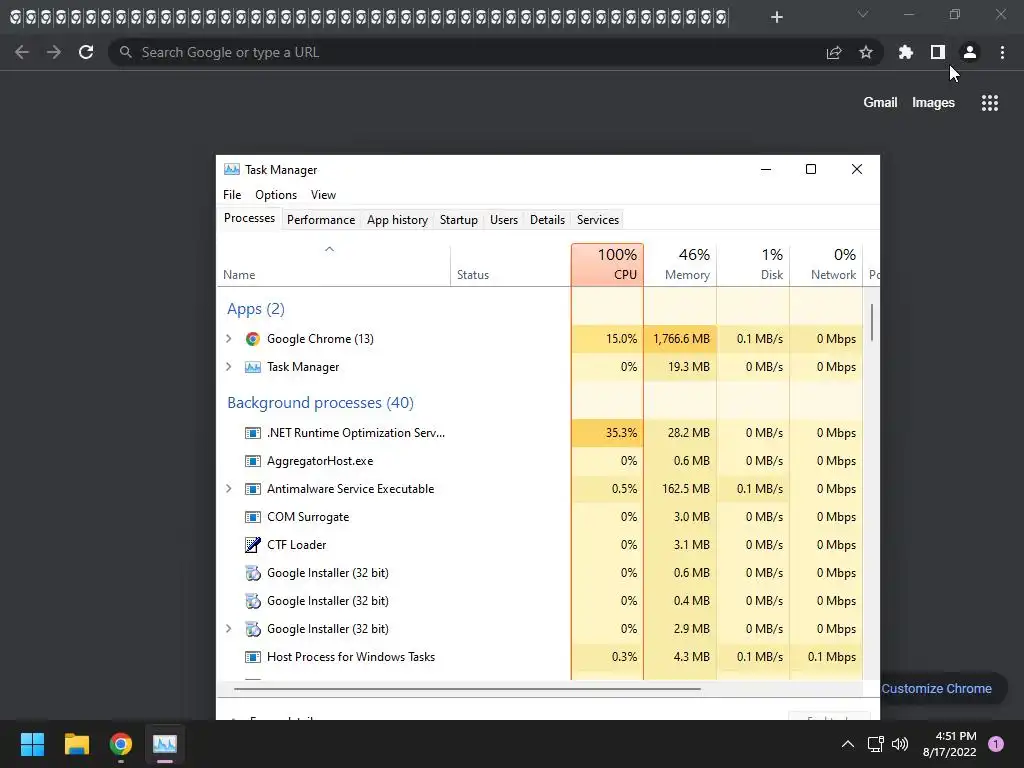Open File Explorer from the taskbar
This screenshot has height=768, width=1024.
coord(76,744)
